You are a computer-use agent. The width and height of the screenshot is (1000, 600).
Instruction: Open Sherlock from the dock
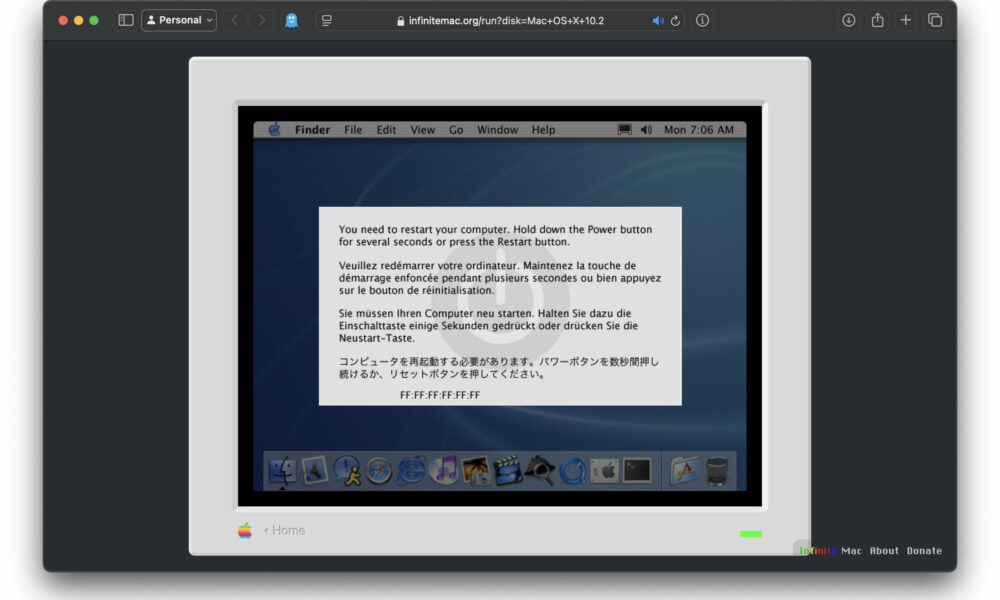click(540, 471)
